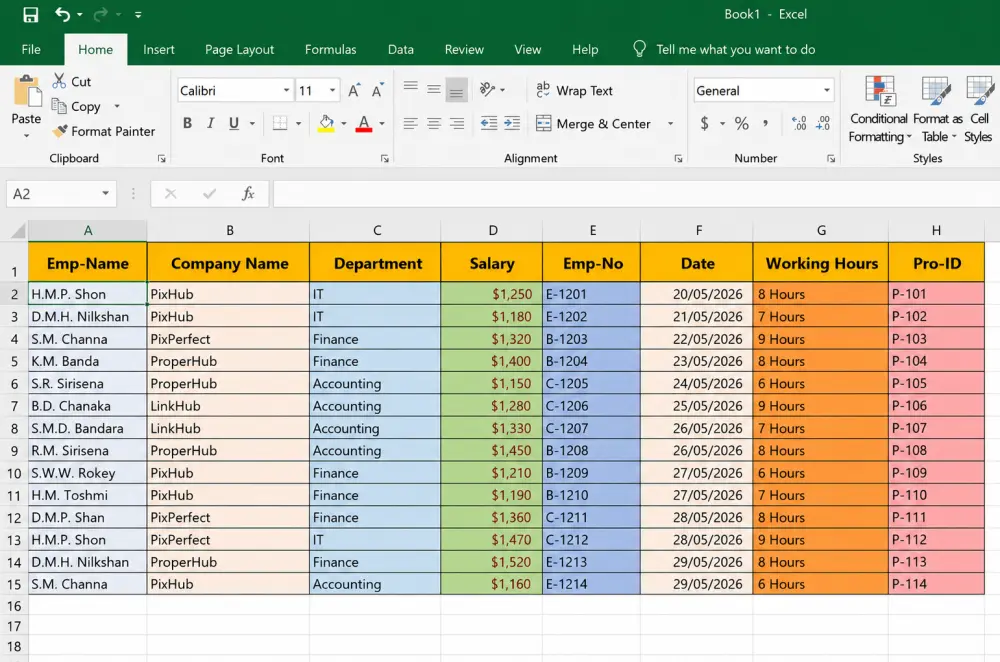
Task: Click the Orientation text angle icon
Action: click(487, 89)
